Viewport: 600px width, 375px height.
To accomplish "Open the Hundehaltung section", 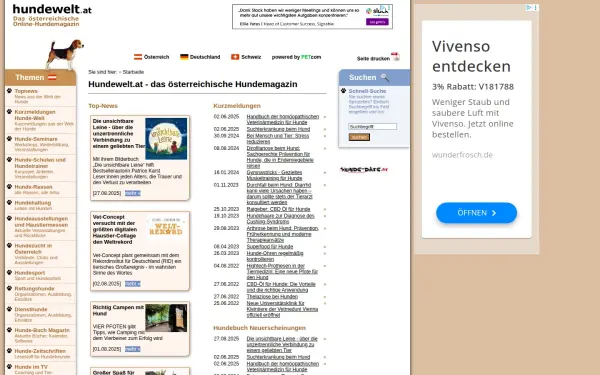I will 33,203.
